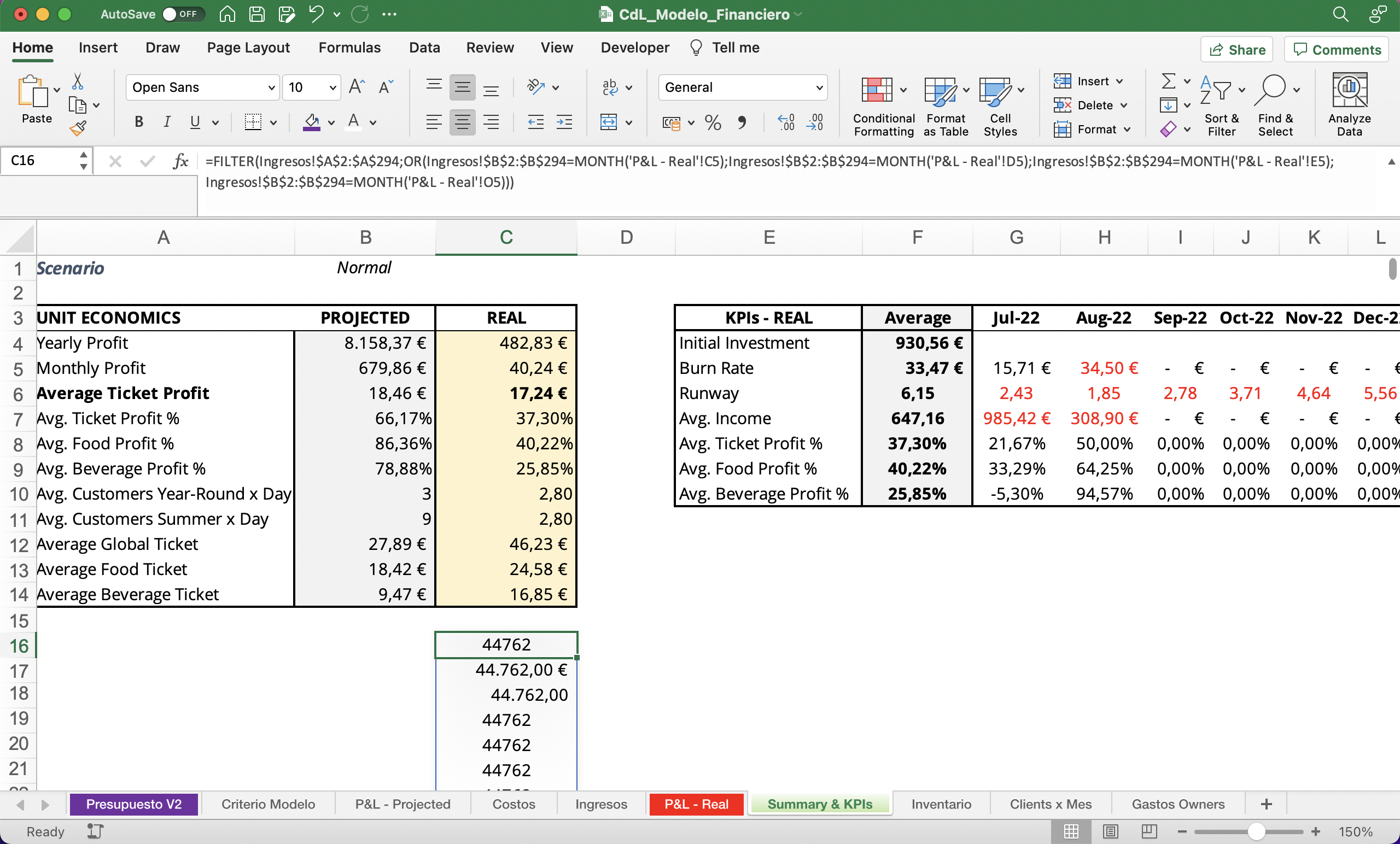Image resolution: width=1400 pixels, height=844 pixels.
Task: Click the Conditional Formatting icon
Action: (877, 90)
